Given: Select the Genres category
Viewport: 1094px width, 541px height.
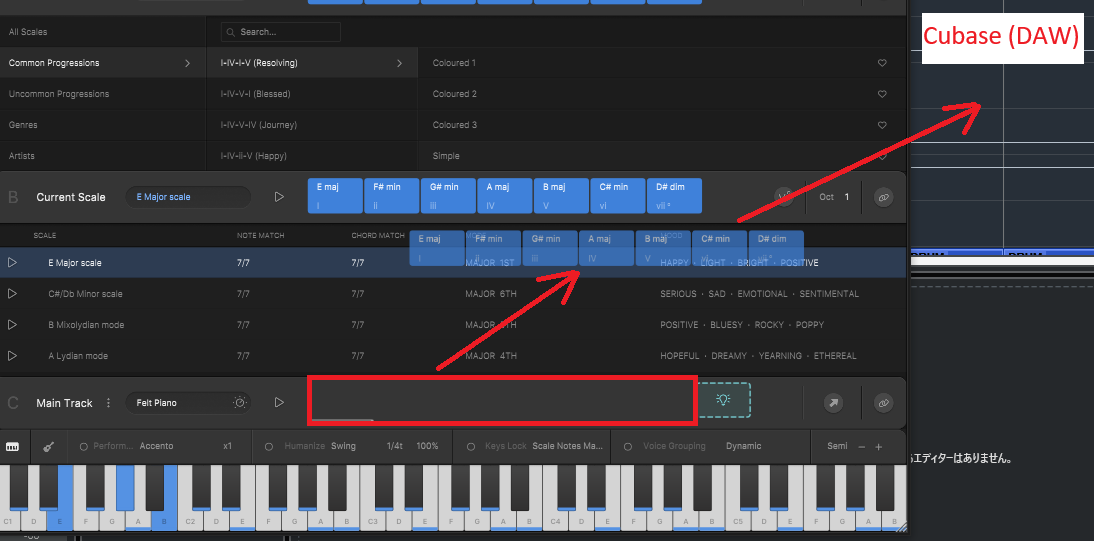Looking at the screenshot, I should pyautogui.click(x=23, y=125).
